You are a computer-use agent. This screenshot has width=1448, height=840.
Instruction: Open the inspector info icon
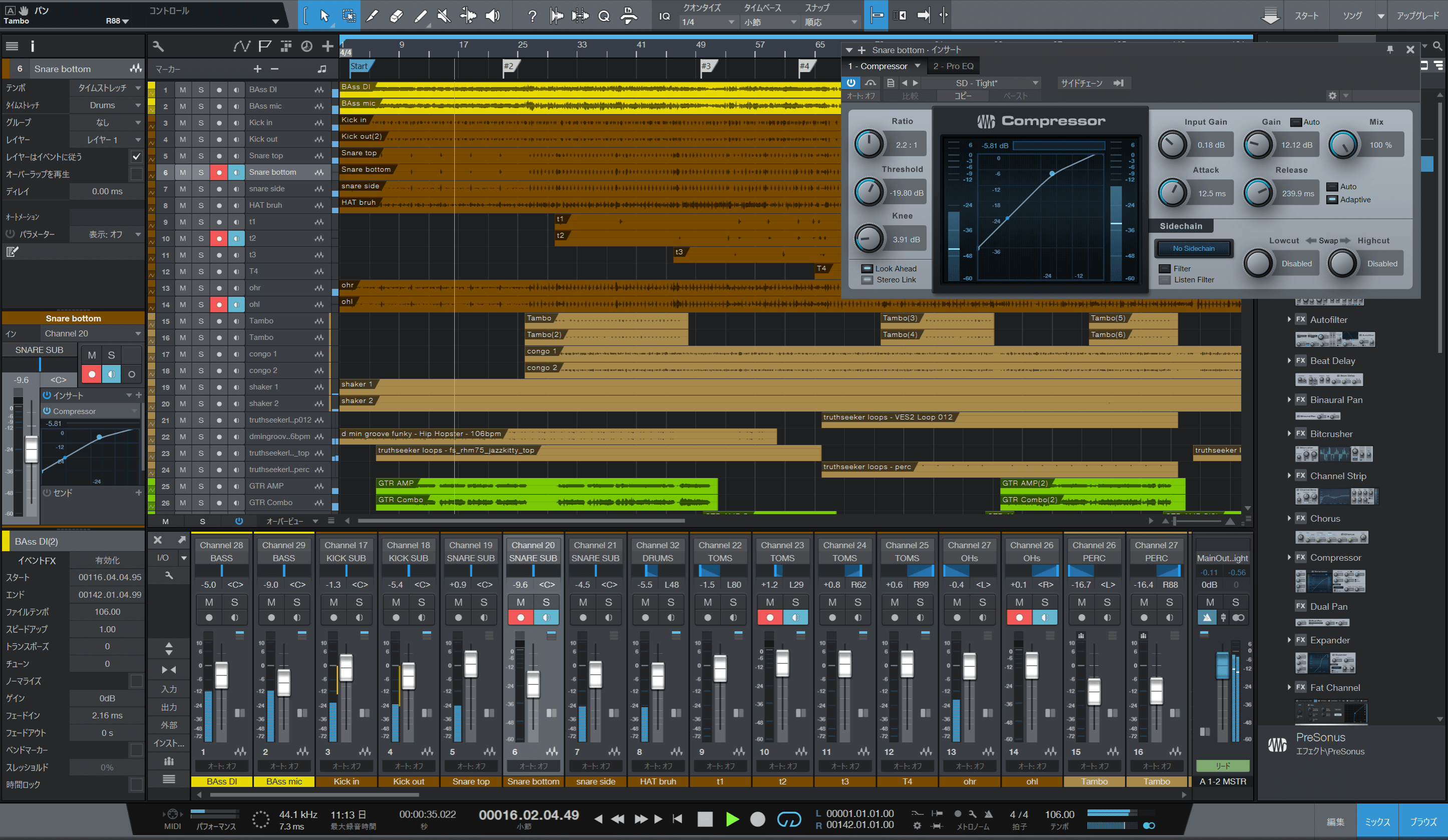click(32, 46)
